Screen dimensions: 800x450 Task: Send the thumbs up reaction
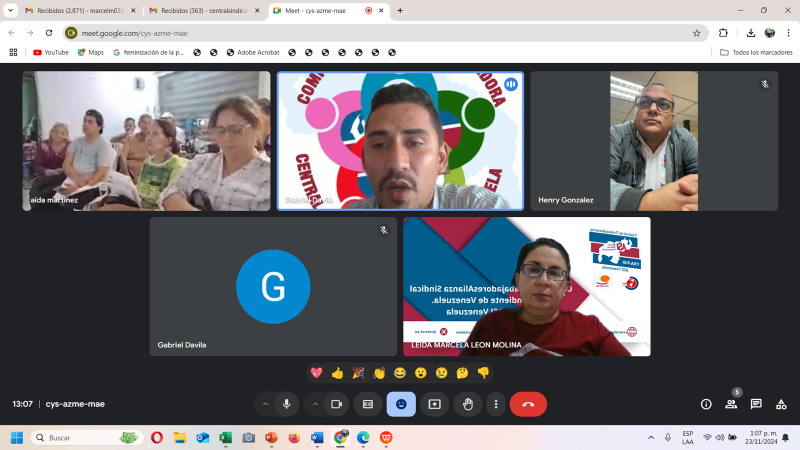(x=337, y=373)
